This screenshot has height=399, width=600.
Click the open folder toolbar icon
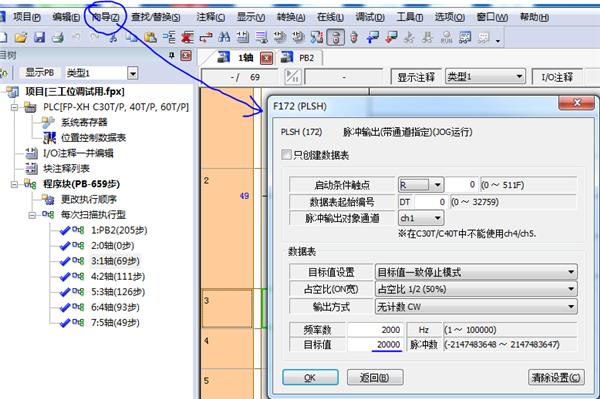pyautogui.click(x=21, y=37)
